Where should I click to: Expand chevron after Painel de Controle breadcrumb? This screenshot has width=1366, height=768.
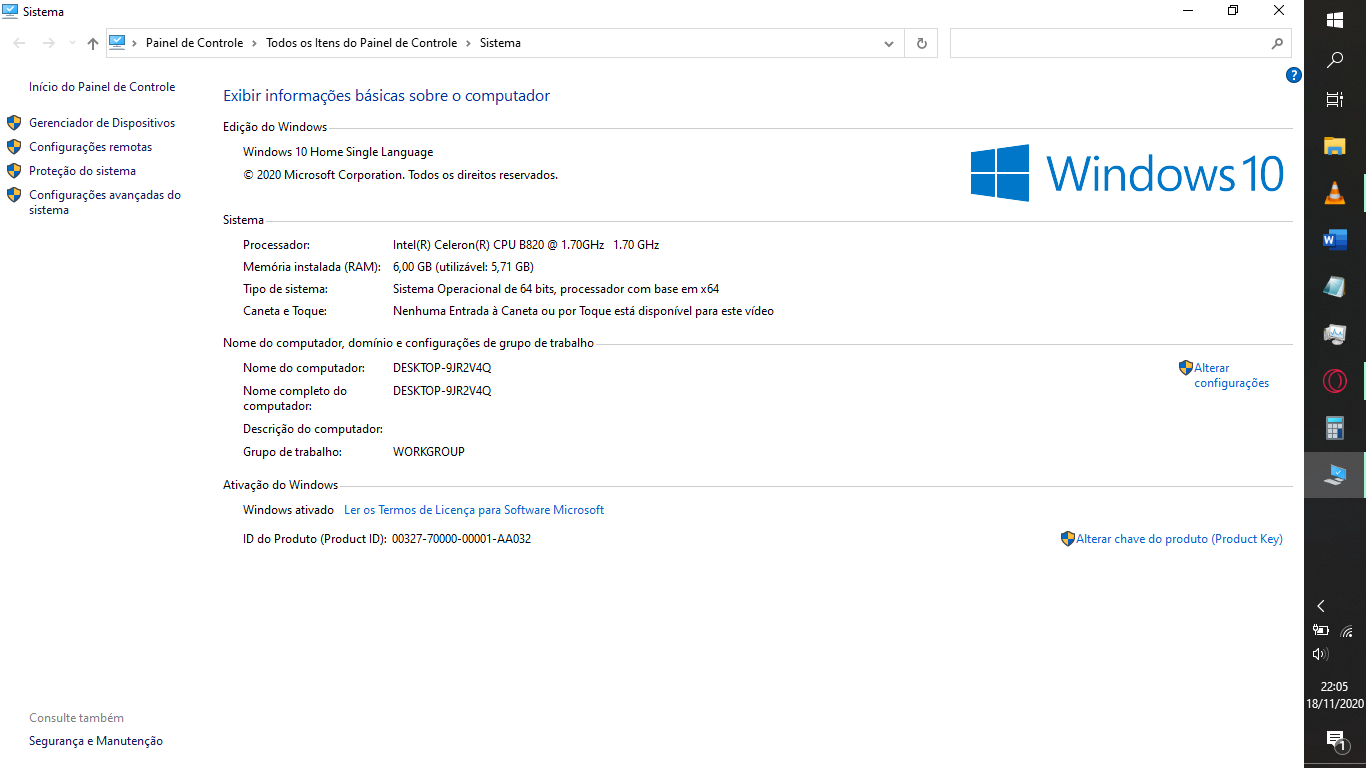(x=254, y=43)
